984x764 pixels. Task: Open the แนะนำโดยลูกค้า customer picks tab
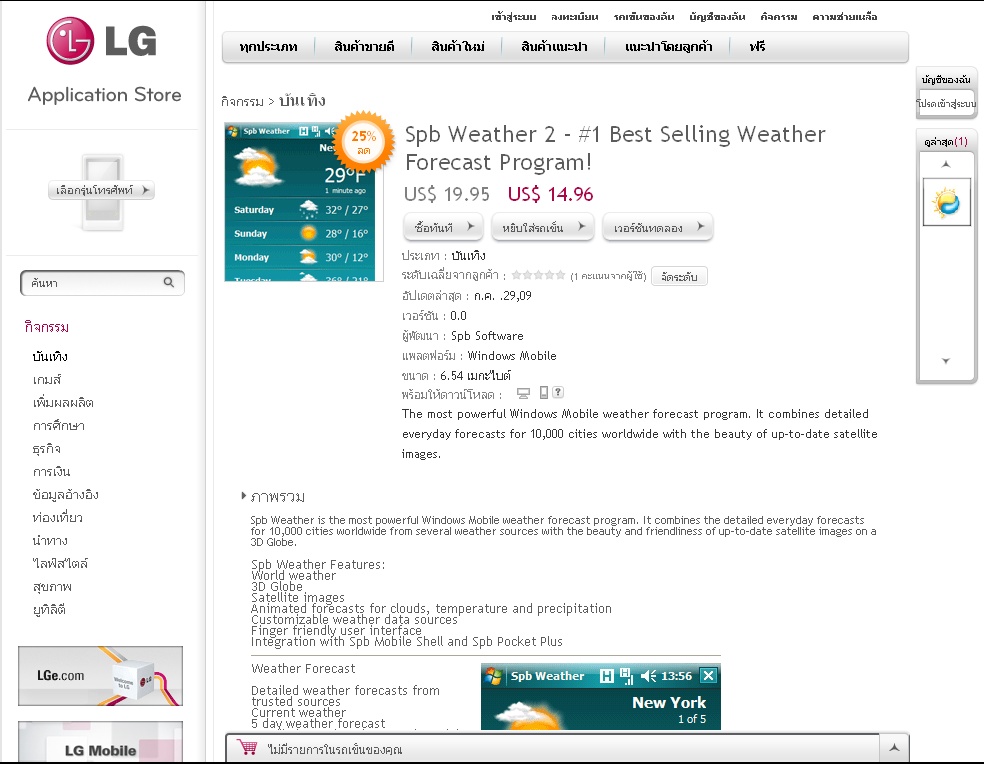668,46
